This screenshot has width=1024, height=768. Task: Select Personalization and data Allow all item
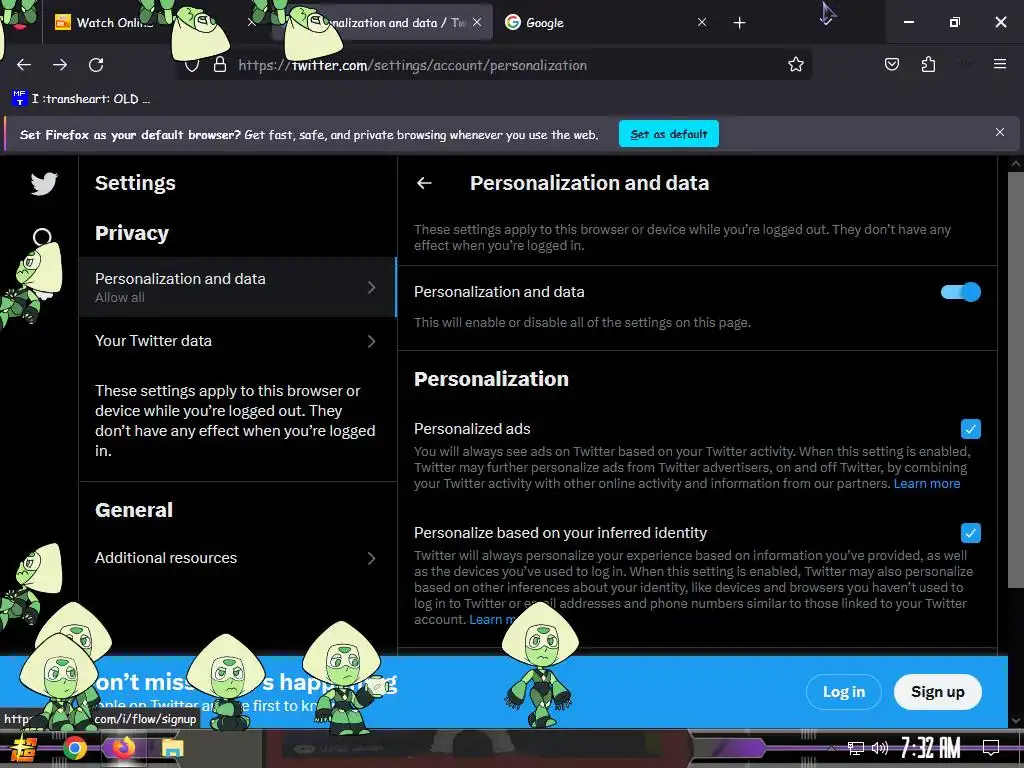tap(238, 287)
